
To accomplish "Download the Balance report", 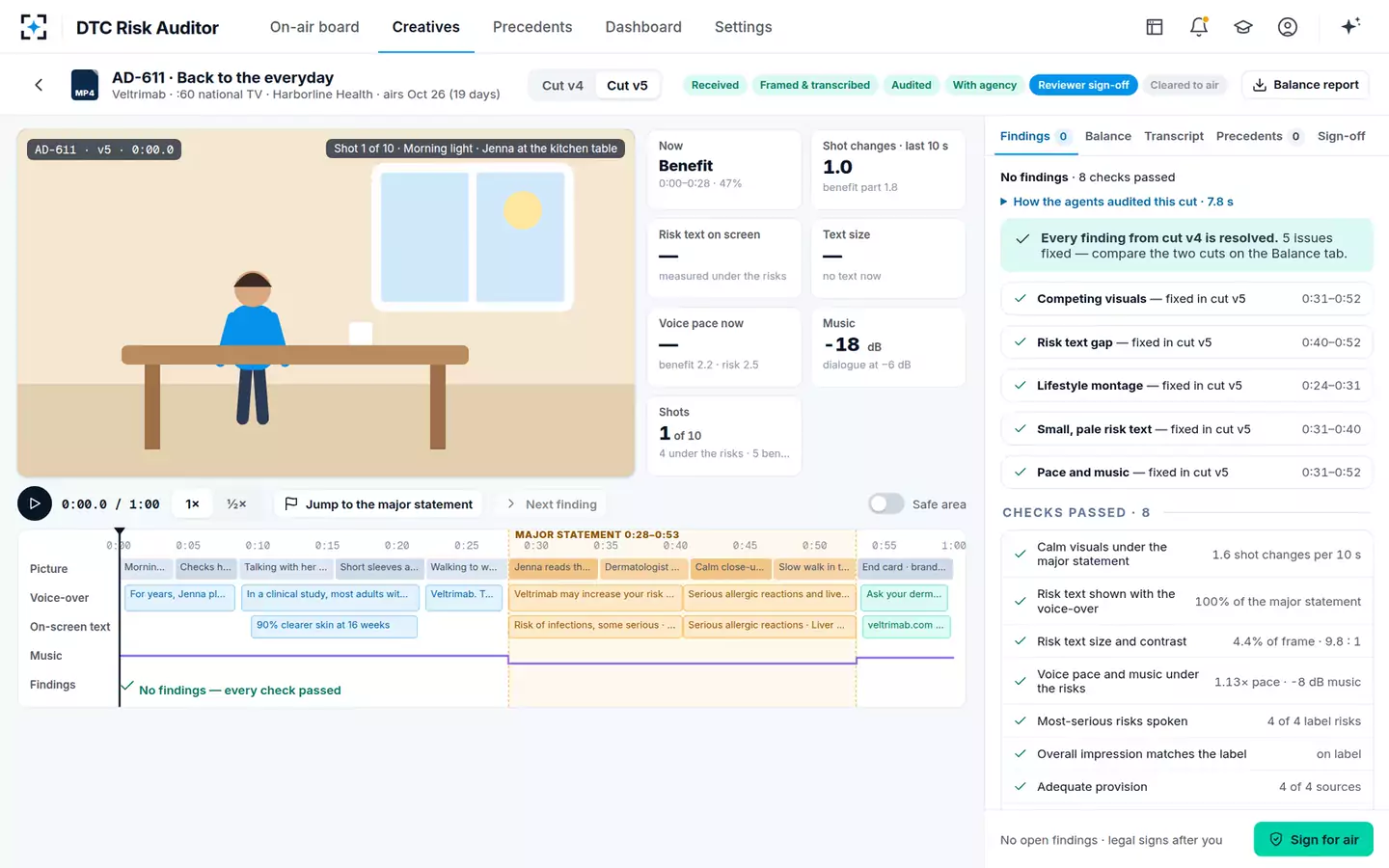I will 1305,85.
